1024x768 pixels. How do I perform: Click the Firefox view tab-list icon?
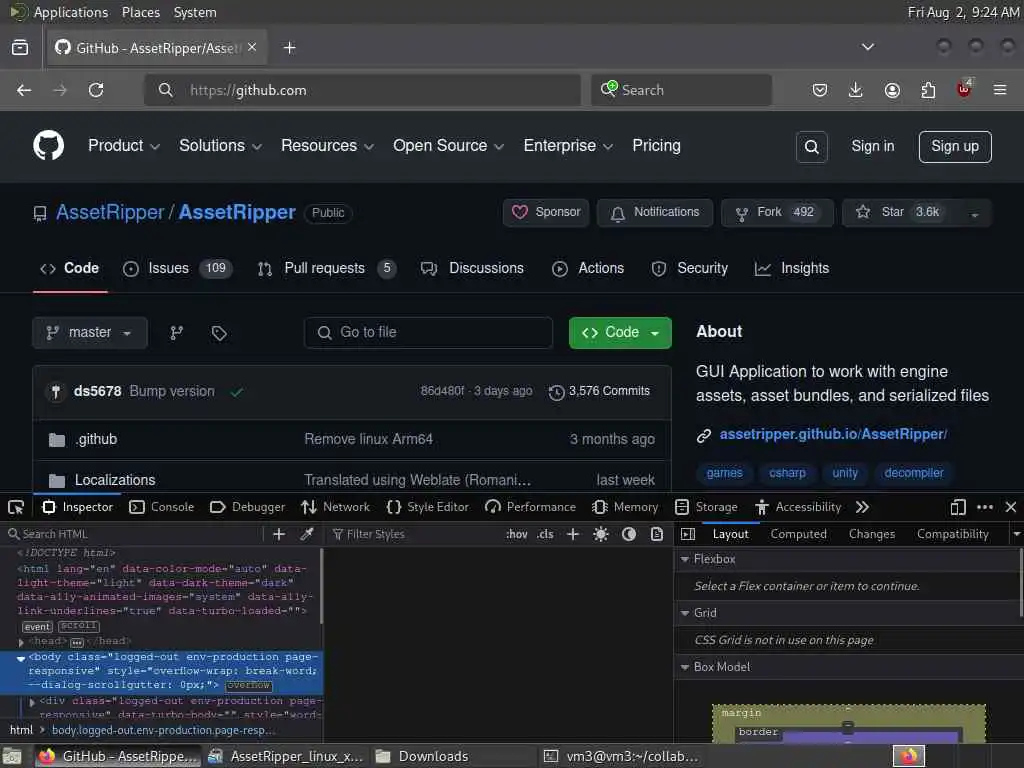click(x=20, y=48)
